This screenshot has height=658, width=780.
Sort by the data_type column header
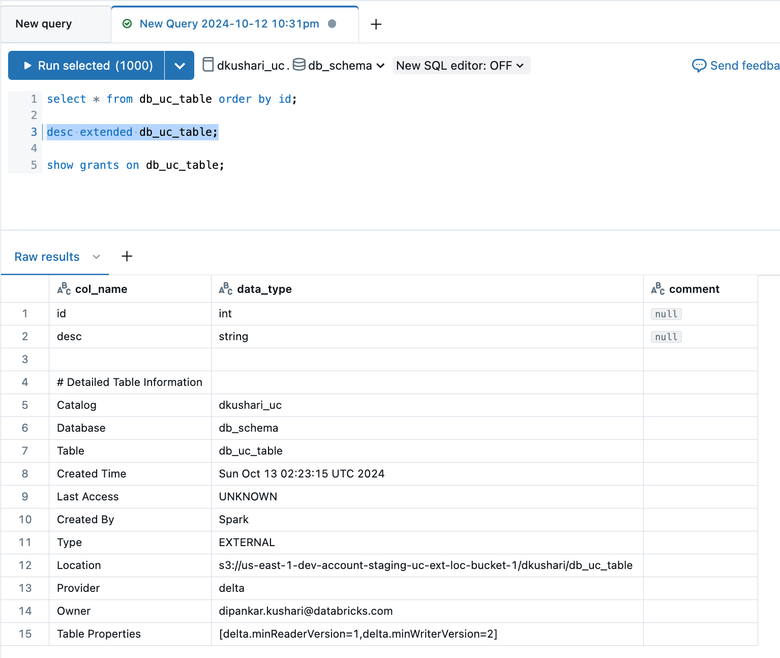tap(264, 289)
